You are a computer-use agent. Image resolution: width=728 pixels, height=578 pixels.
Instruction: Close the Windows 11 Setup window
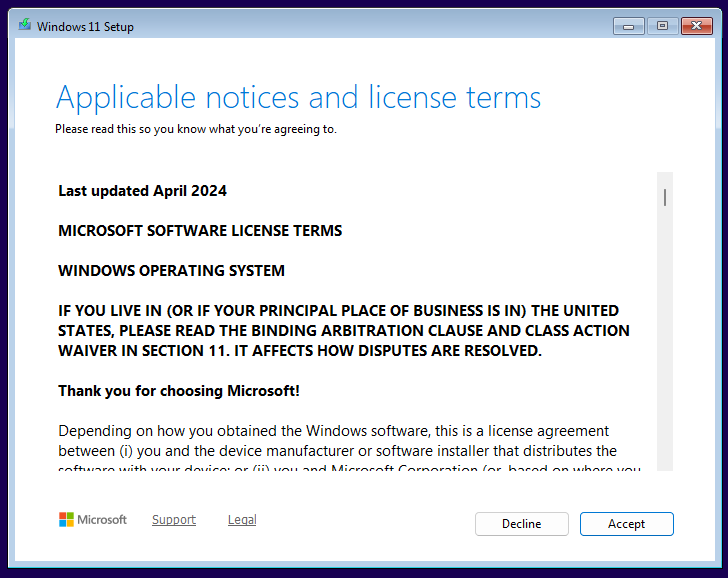pos(696,26)
